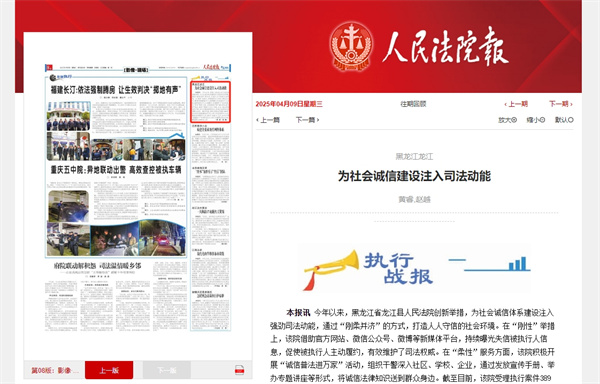Viewport: 600px width, 384px height.
Task: Click the People's Court Daily emblem logo
Action: pyautogui.click(x=351, y=47)
